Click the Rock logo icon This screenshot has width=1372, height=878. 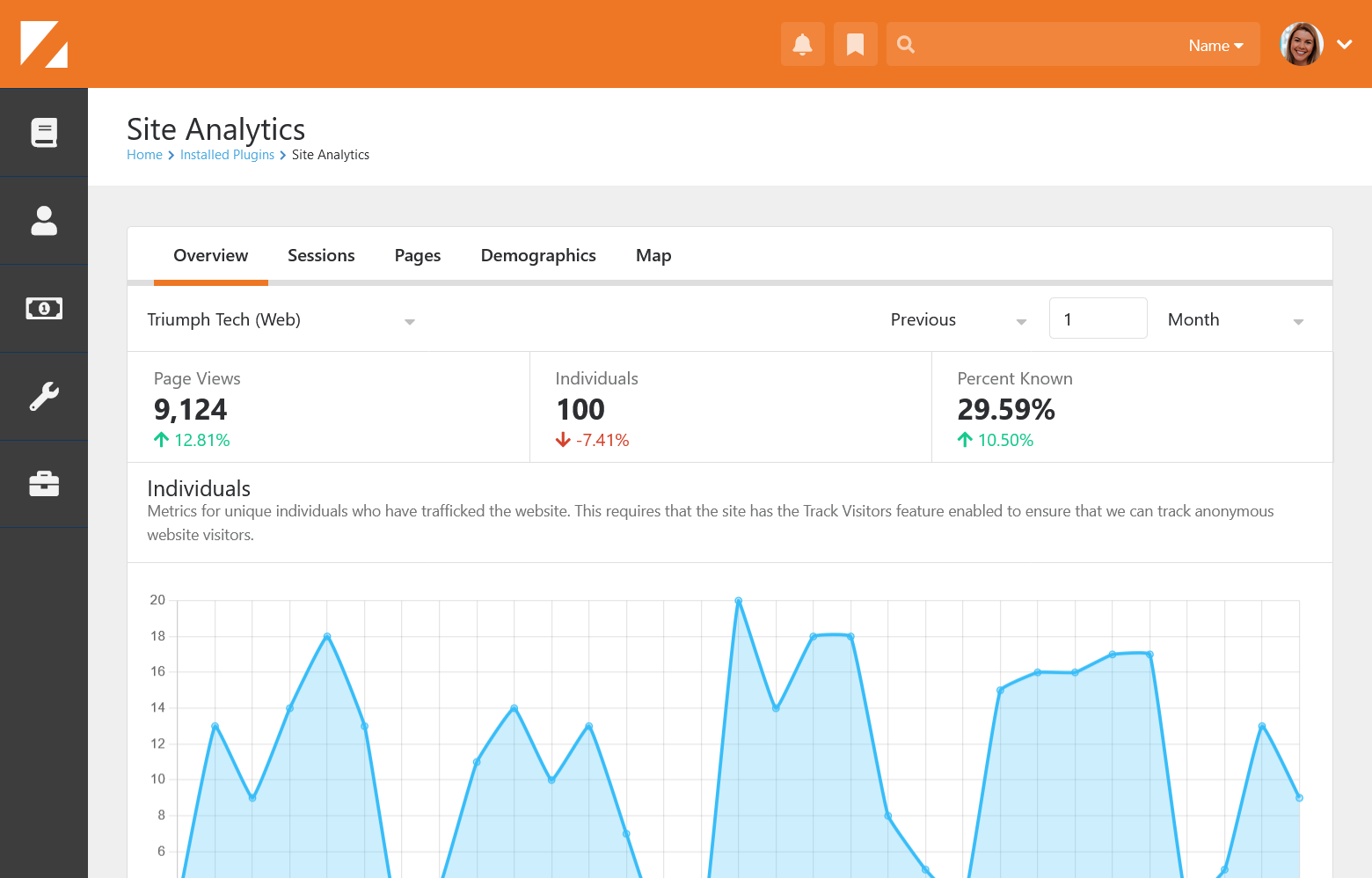(44, 44)
